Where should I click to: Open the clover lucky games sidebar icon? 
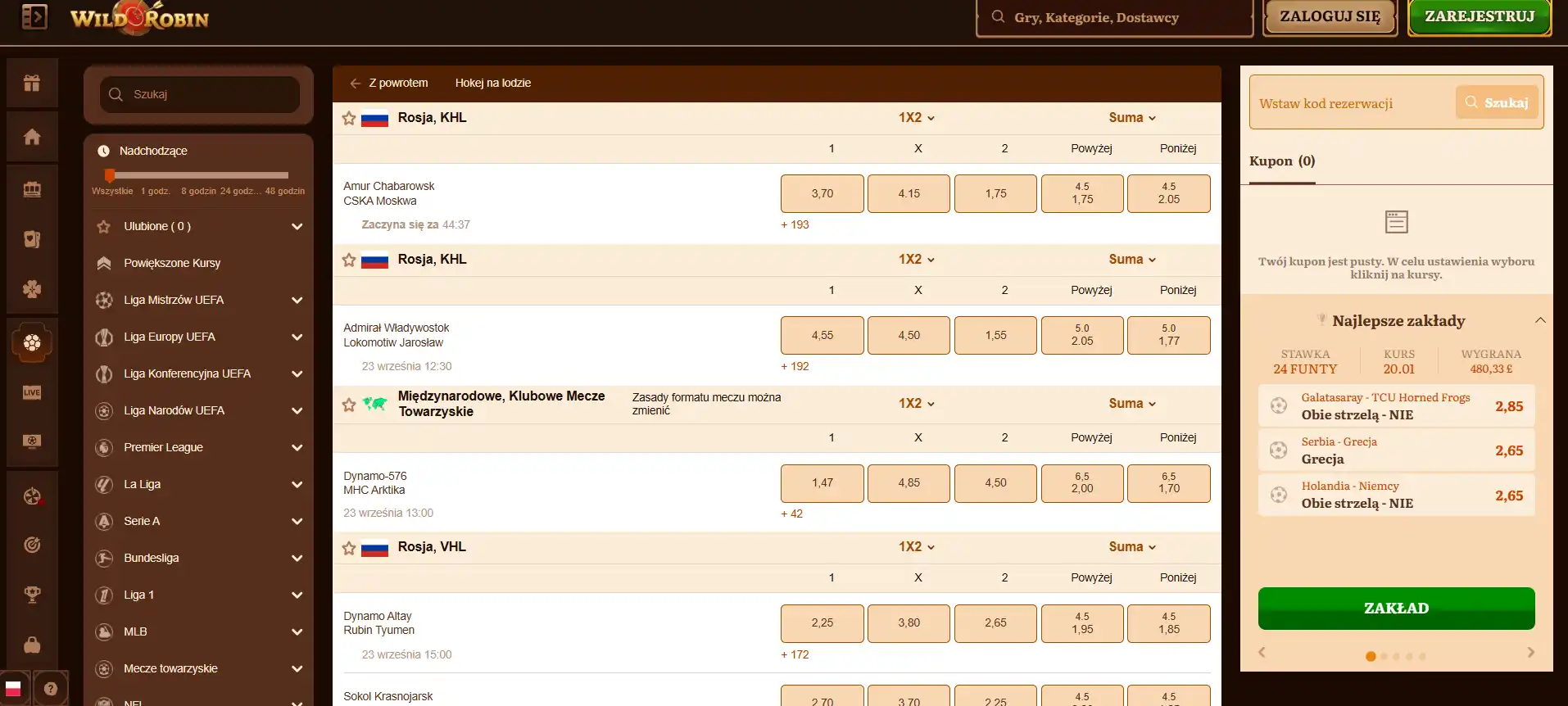click(x=32, y=289)
